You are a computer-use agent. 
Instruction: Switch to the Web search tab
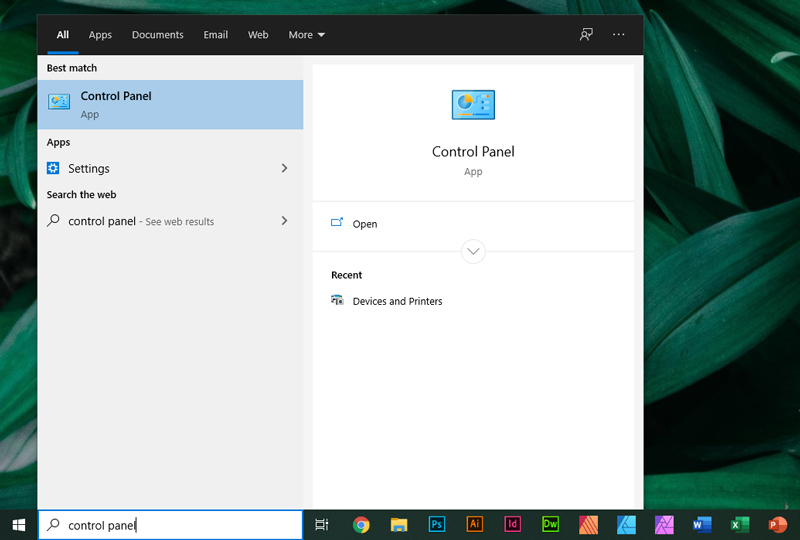point(258,35)
